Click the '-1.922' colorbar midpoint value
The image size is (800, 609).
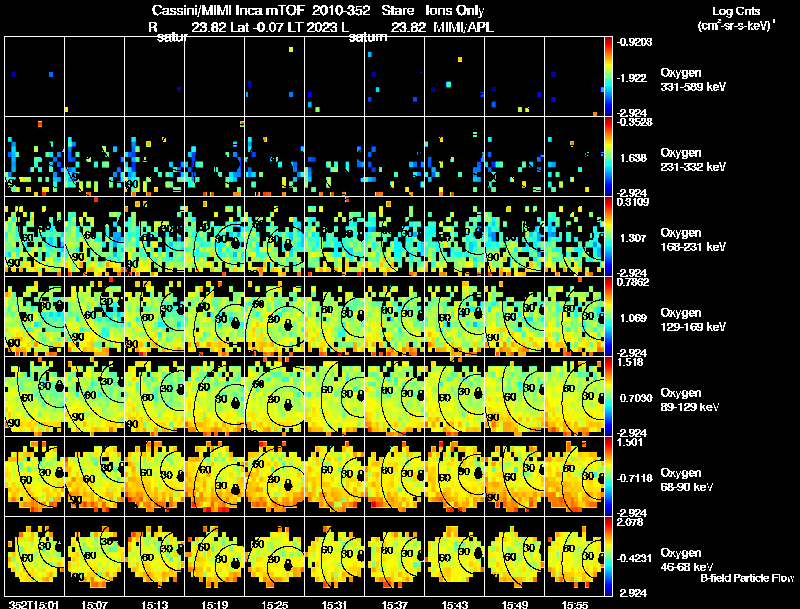click(x=632, y=78)
